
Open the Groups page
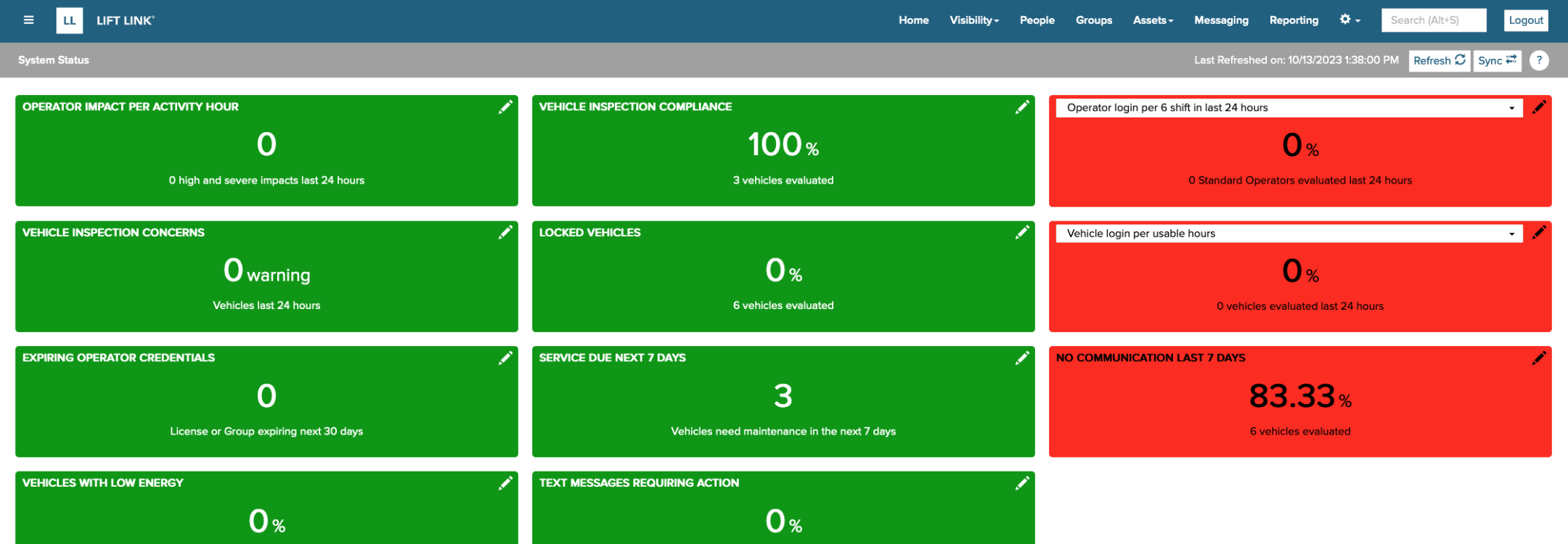1093,20
